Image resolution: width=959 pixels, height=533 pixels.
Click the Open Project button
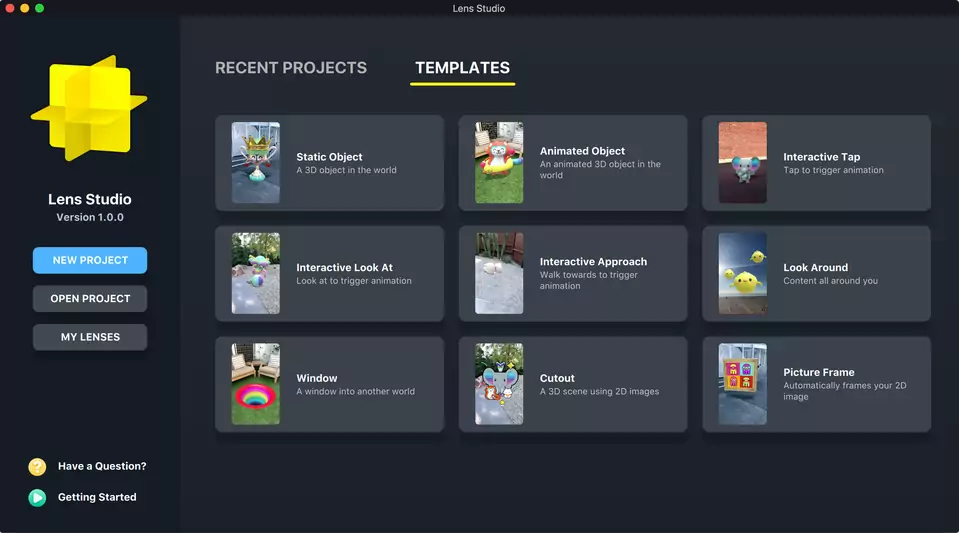click(x=90, y=299)
